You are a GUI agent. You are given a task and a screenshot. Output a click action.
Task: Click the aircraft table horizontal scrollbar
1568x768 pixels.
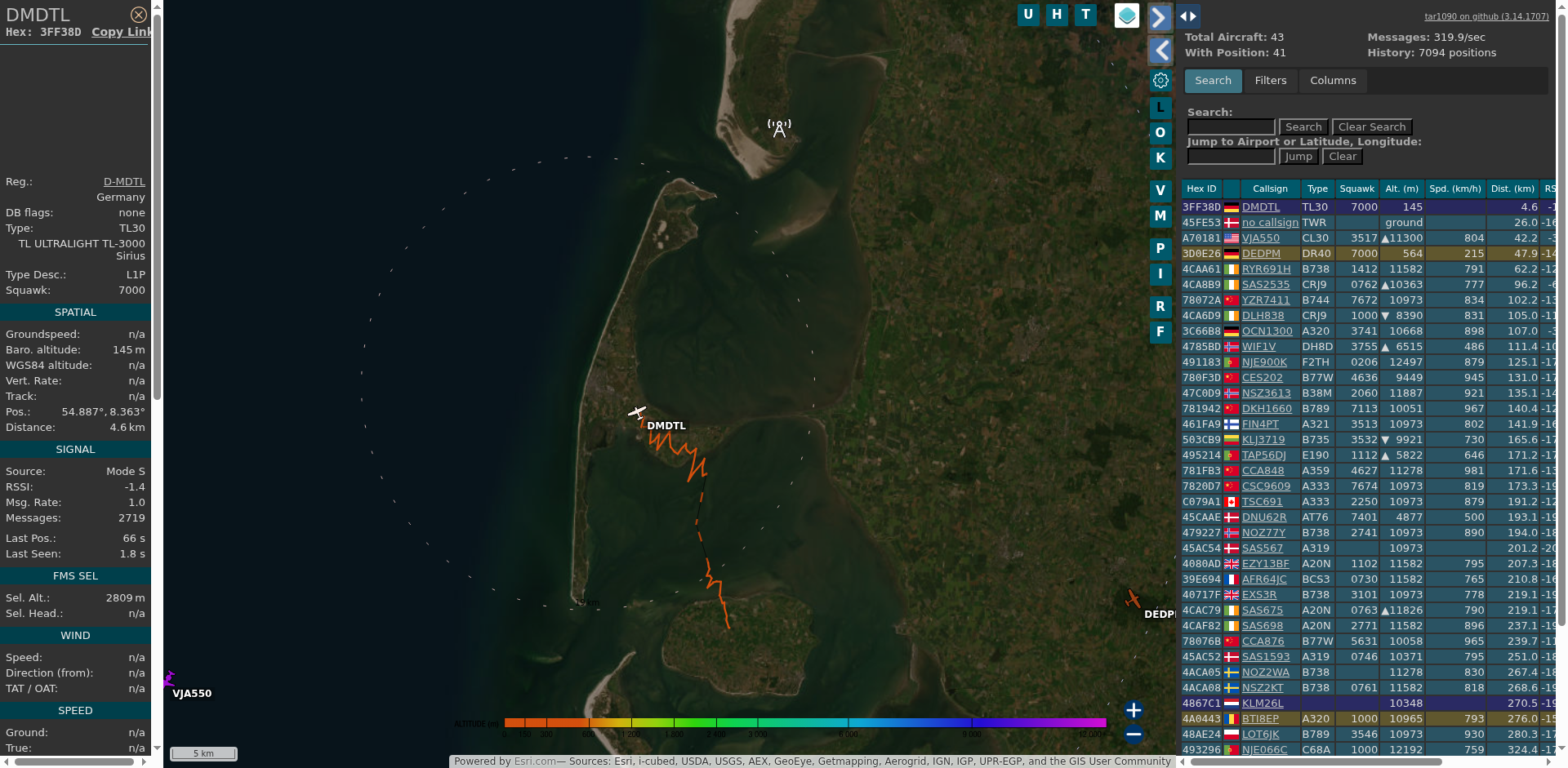(x=1316, y=761)
